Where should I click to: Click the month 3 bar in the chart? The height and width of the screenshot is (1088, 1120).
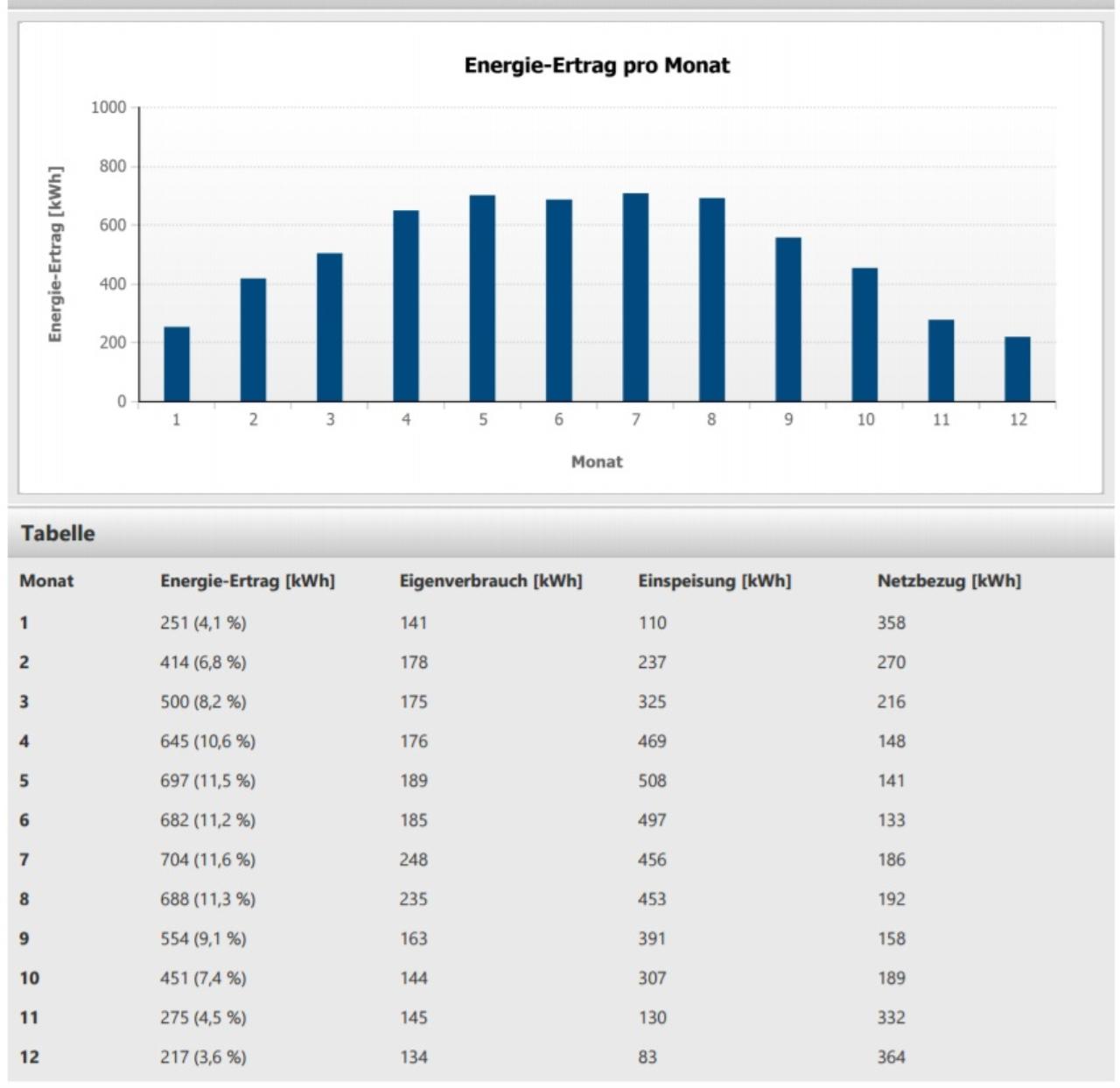330,327
